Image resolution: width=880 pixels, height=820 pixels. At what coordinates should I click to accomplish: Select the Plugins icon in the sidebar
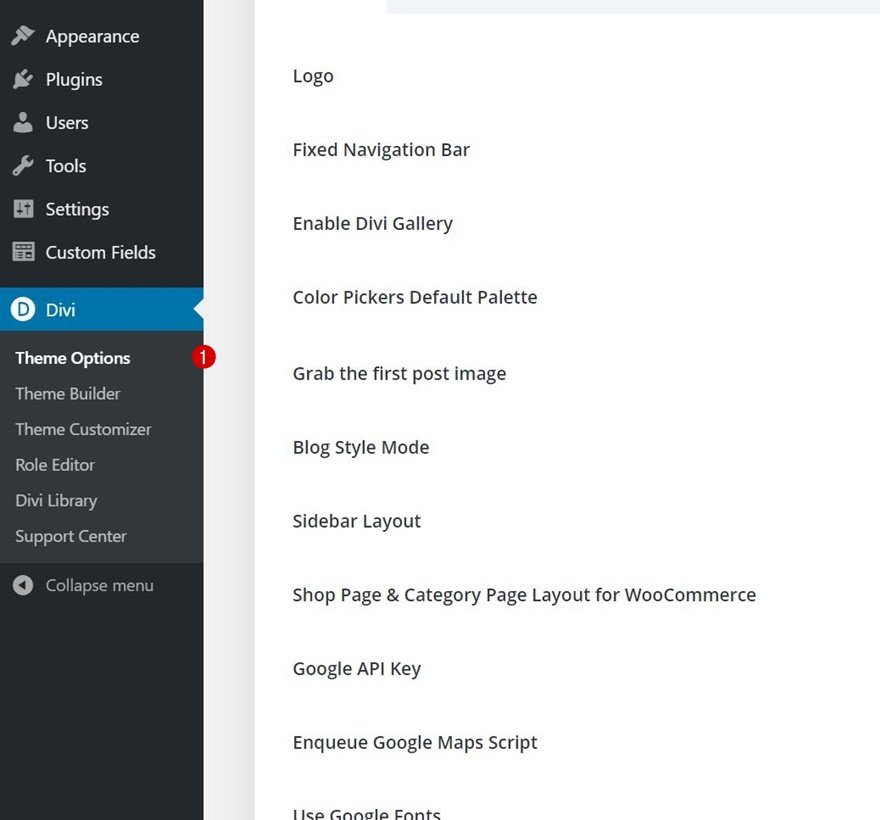[x=23, y=79]
